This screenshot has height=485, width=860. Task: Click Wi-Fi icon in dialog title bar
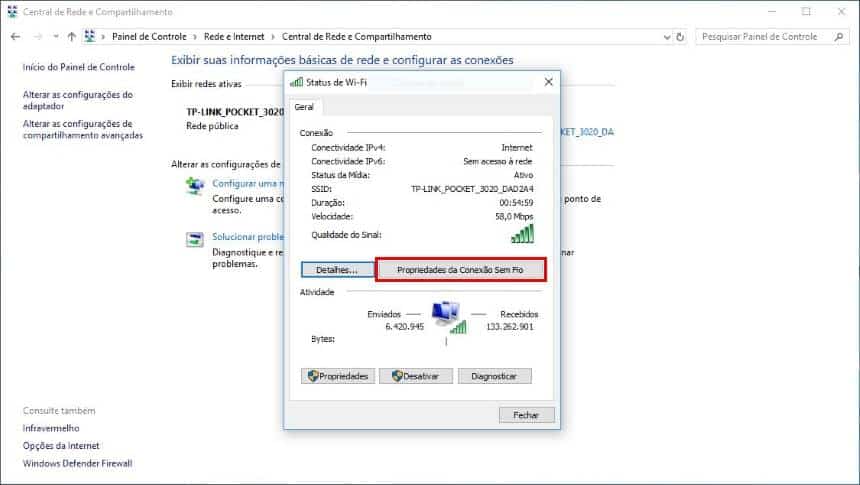pyautogui.click(x=296, y=82)
